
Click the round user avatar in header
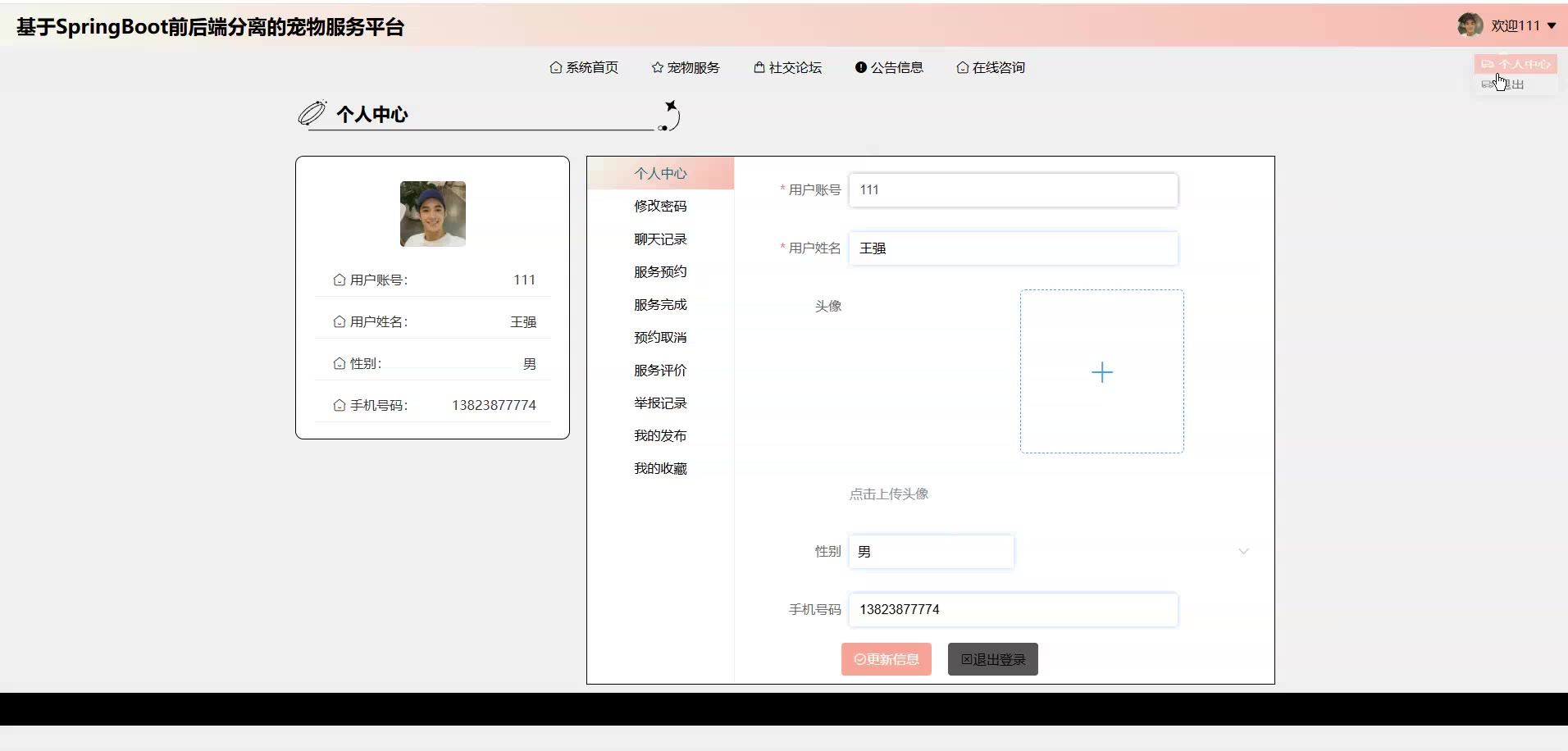[1469, 25]
